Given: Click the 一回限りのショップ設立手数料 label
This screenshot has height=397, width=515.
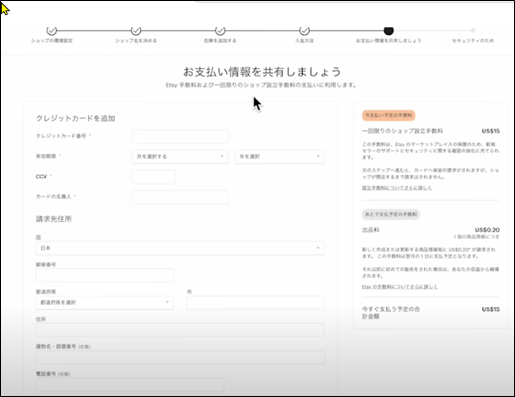Looking at the screenshot, I should [402, 131].
